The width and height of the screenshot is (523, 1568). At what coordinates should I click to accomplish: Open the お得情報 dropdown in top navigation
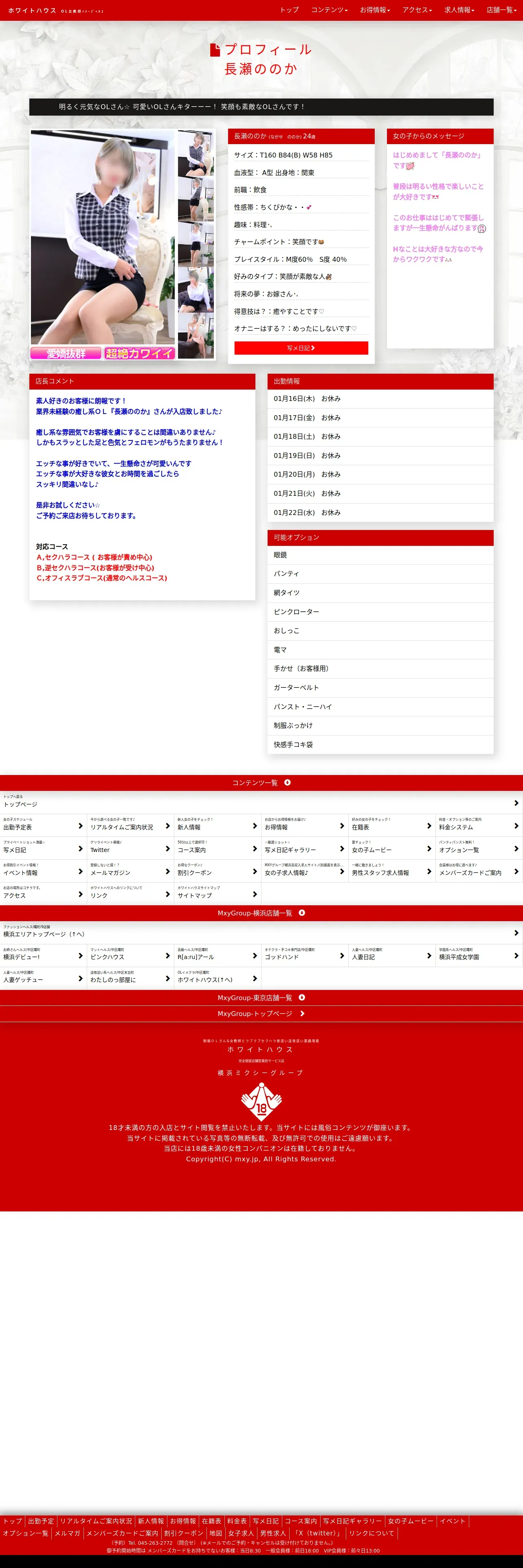point(374,10)
